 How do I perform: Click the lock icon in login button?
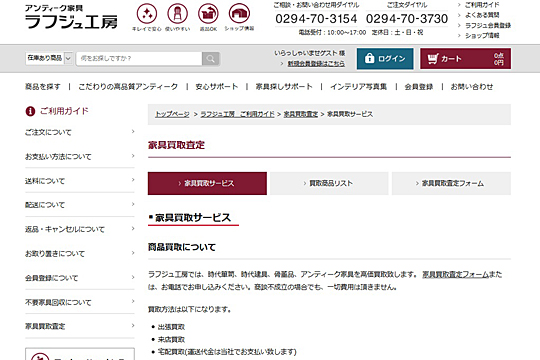point(369,58)
